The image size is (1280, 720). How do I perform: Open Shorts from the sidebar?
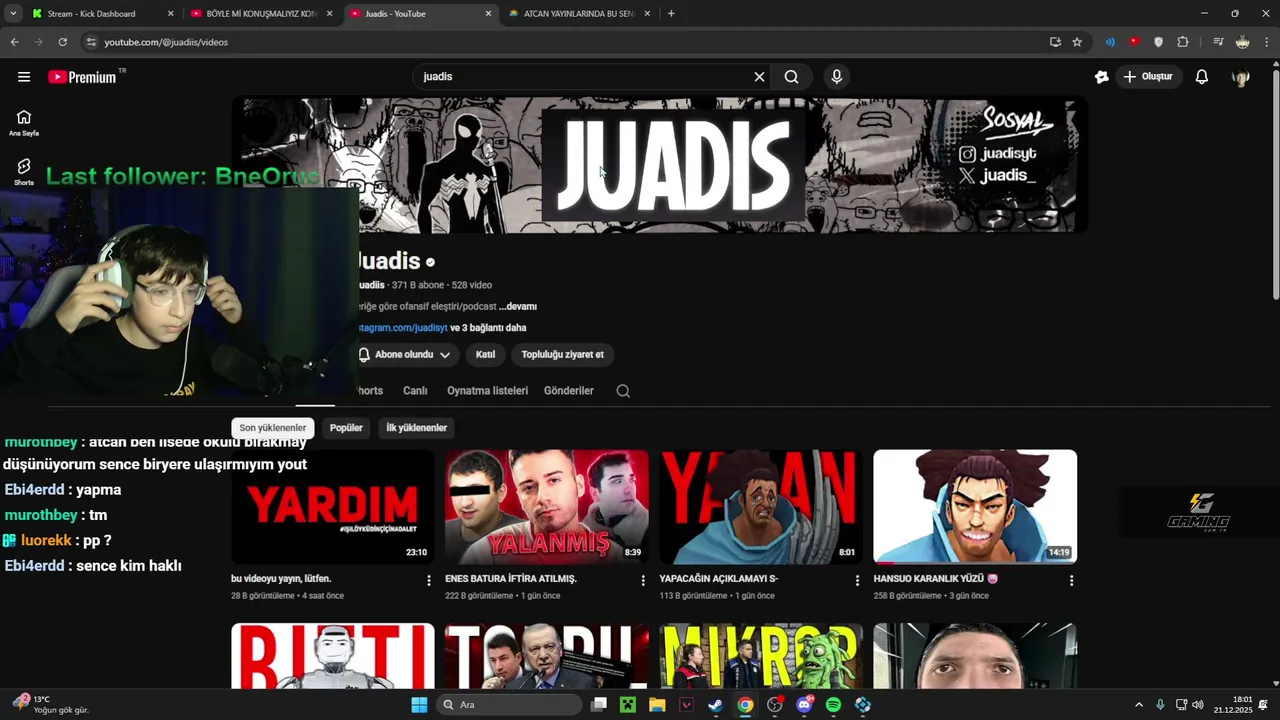tap(24, 172)
